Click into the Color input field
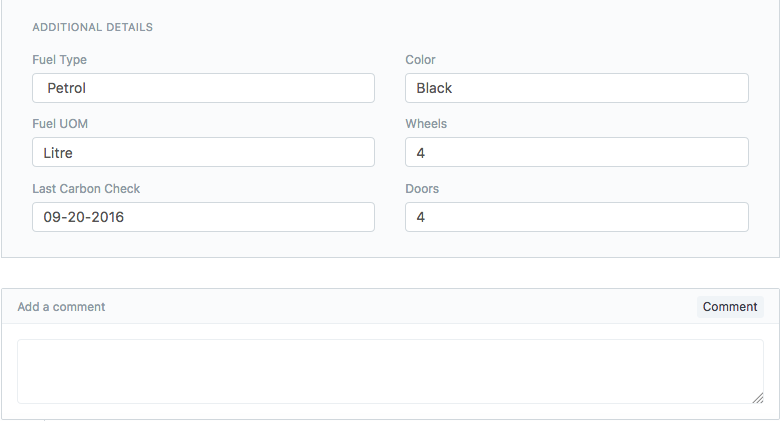The width and height of the screenshot is (780, 421). click(x=576, y=88)
